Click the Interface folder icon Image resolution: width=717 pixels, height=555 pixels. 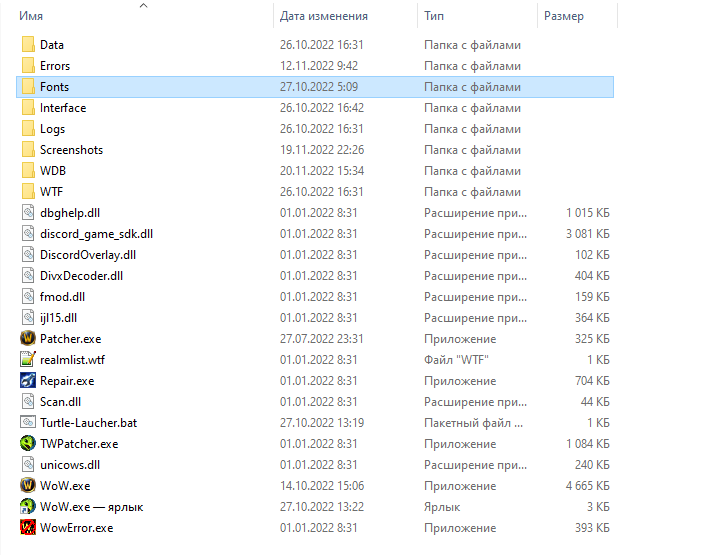point(28,108)
